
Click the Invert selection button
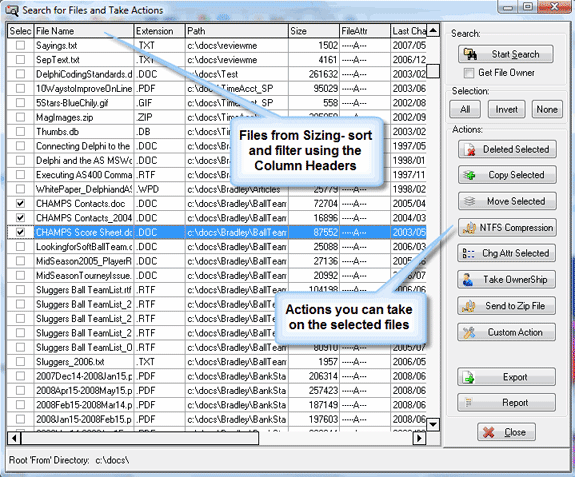(506, 109)
